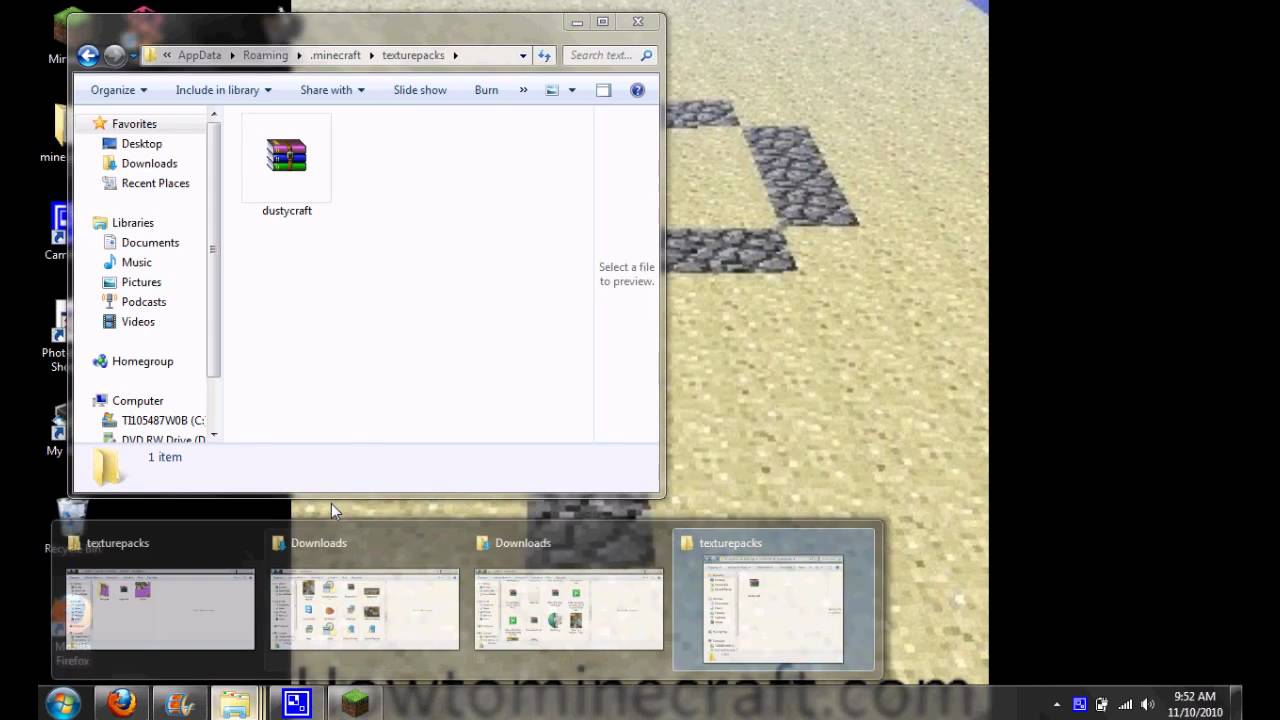Open the Music library
The width and height of the screenshot is (1280, 720).
(x=136, y=262)
